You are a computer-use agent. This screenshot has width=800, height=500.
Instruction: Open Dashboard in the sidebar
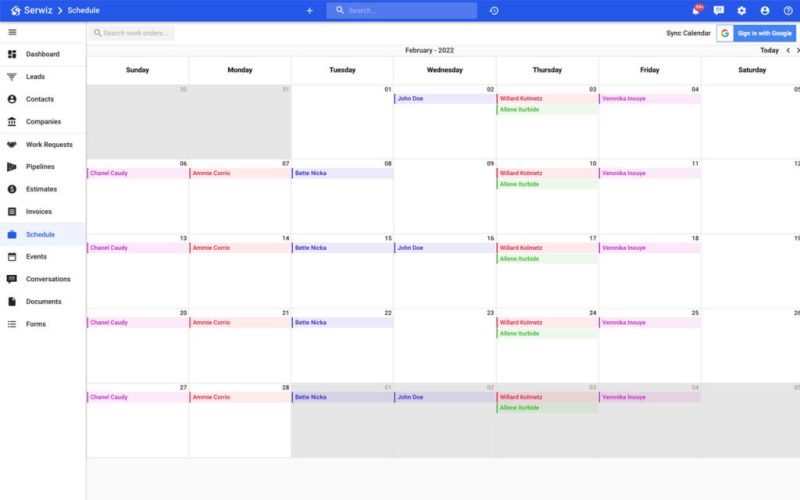(42, 54)
